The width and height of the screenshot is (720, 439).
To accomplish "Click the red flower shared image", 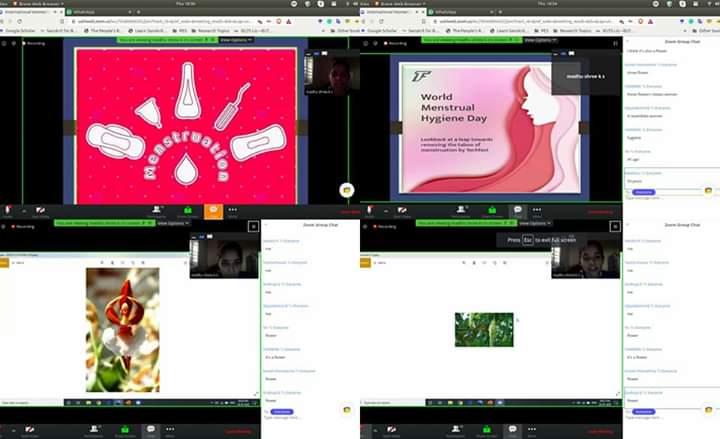I will [122, 328].
